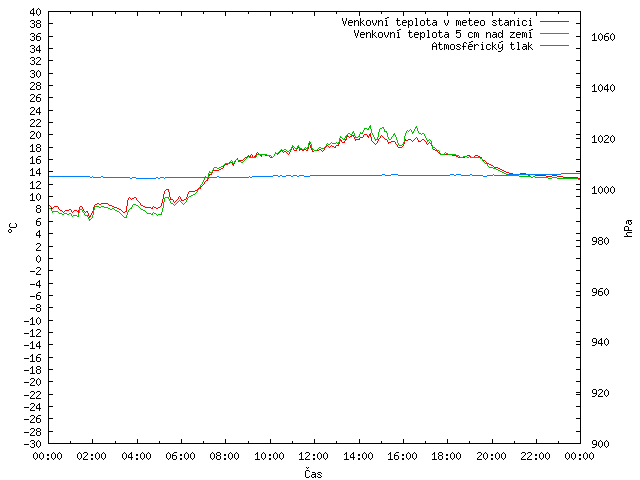The image size is (640, 480).
Task: Click the pressure axis label '920'
Action: (600, 393)
